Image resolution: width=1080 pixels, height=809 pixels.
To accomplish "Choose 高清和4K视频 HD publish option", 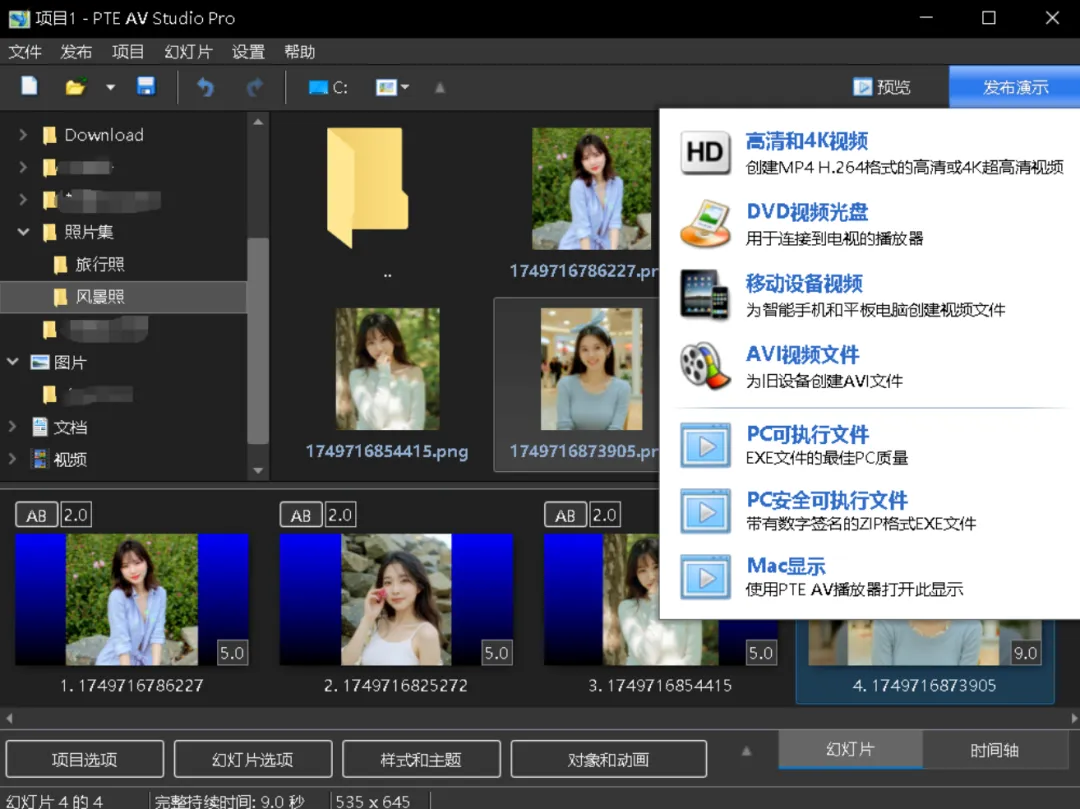I will pyautogui.click(x=870, y=152).
